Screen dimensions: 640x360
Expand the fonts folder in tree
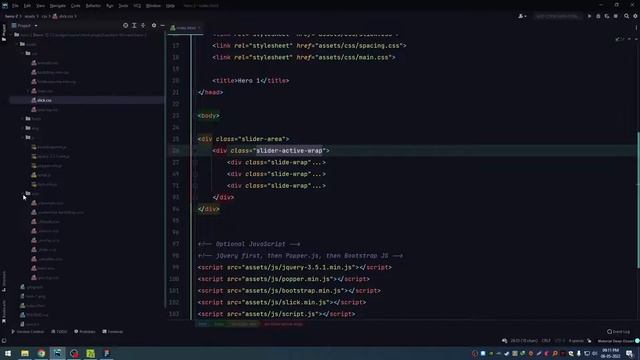pyautogui.click(x=23, y=119)
